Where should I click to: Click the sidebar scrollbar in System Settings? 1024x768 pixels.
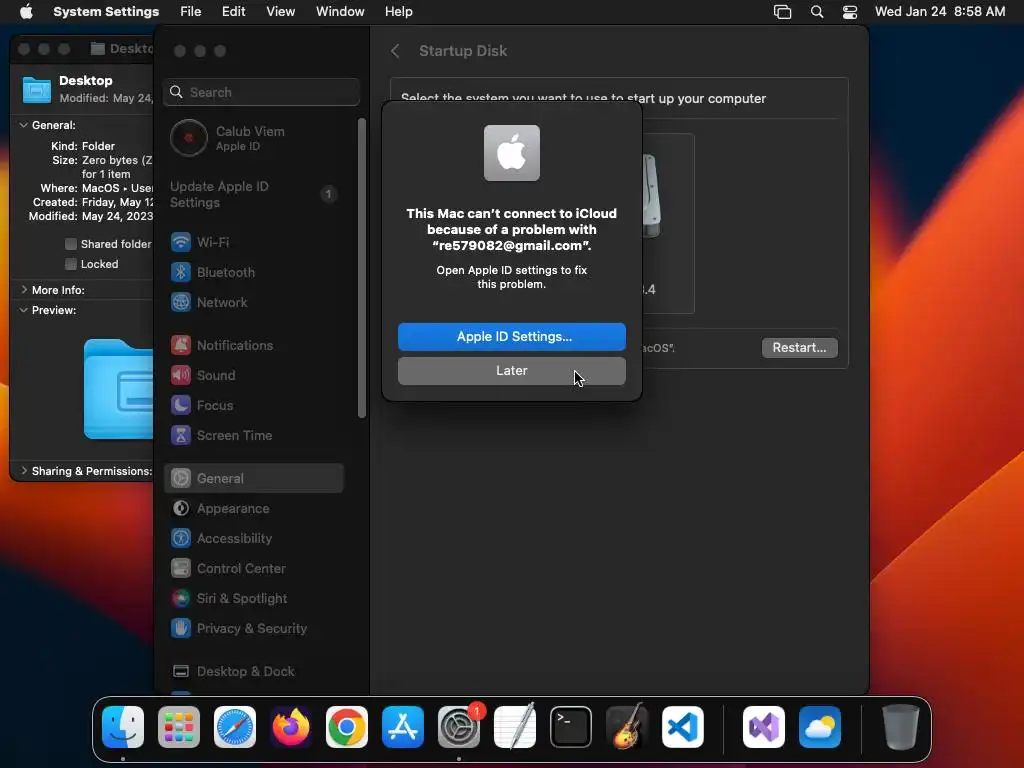click(362, 268)
